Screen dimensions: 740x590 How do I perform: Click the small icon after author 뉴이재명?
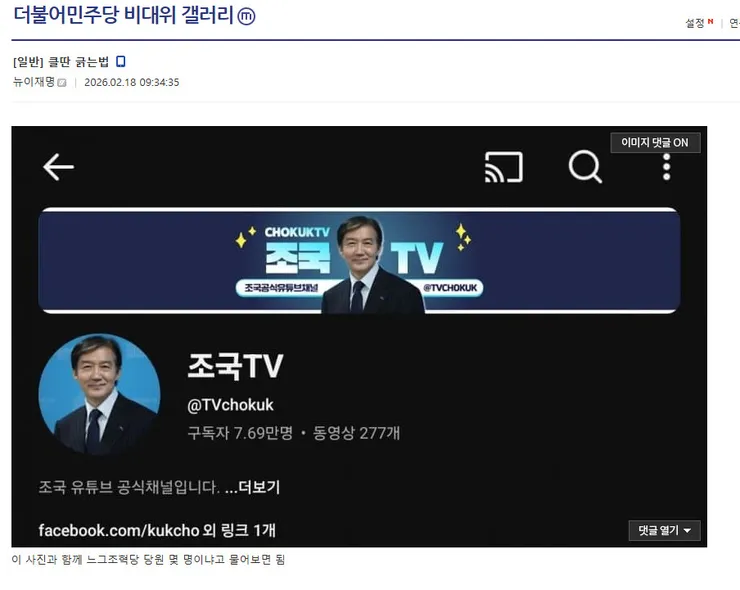(x=62, y=83)
